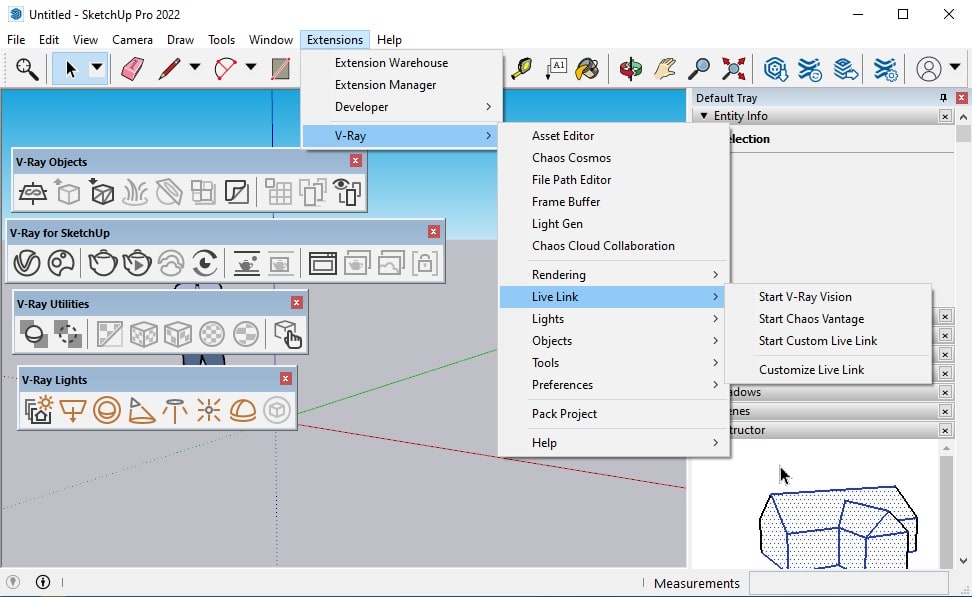Create a V-Ray Rectangle Light
The width and height of the screenshot is (972, 597).
pos(73,410)
